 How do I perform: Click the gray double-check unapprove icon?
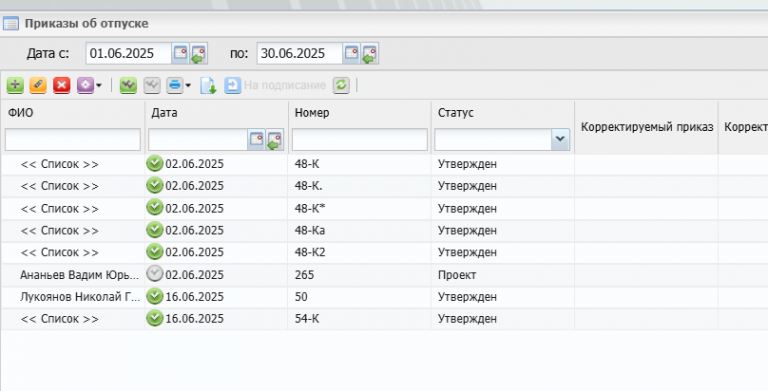click(152, 85)
